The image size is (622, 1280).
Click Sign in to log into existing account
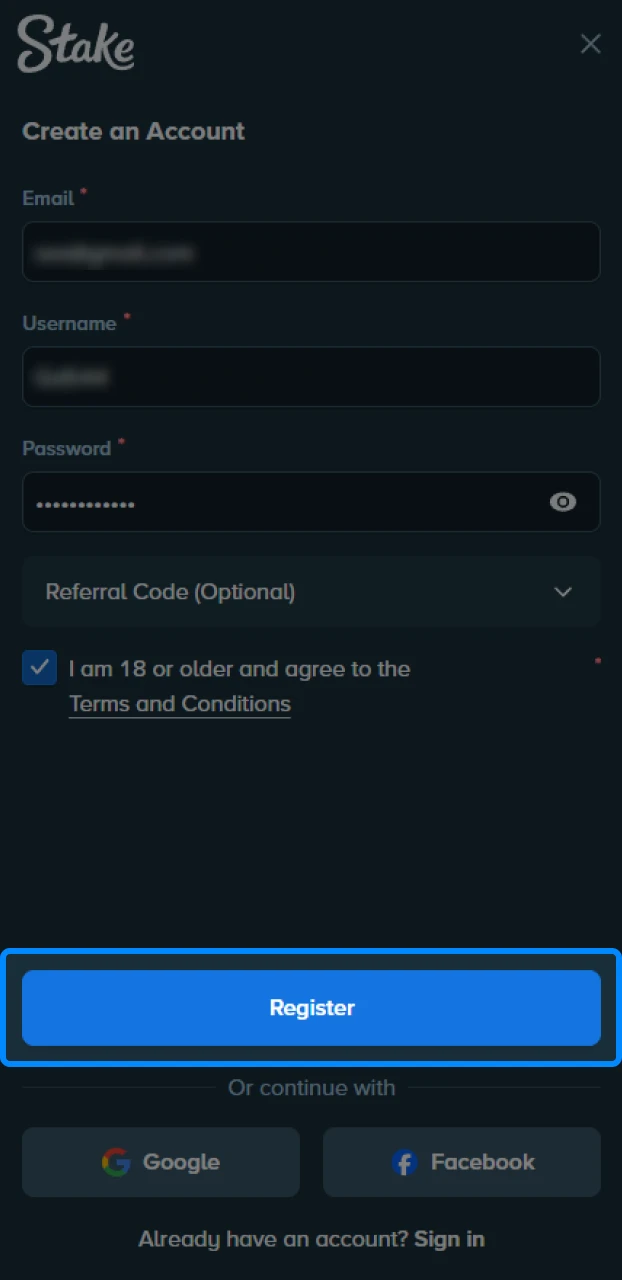pos(449,1239)
